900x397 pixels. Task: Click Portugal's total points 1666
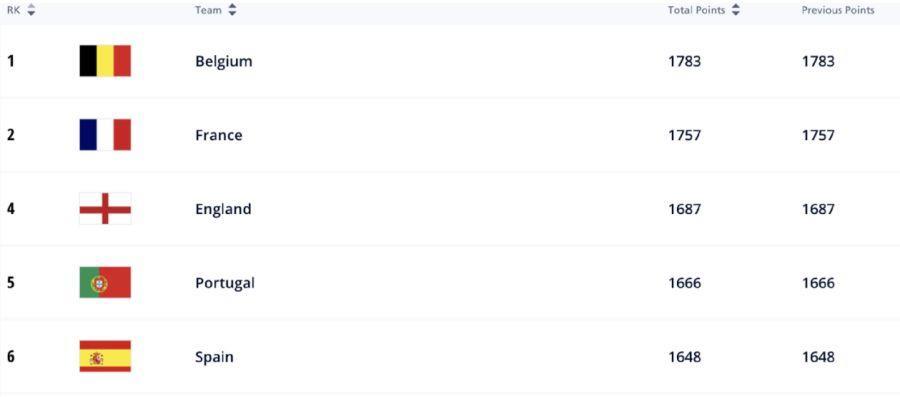[684, 283]
